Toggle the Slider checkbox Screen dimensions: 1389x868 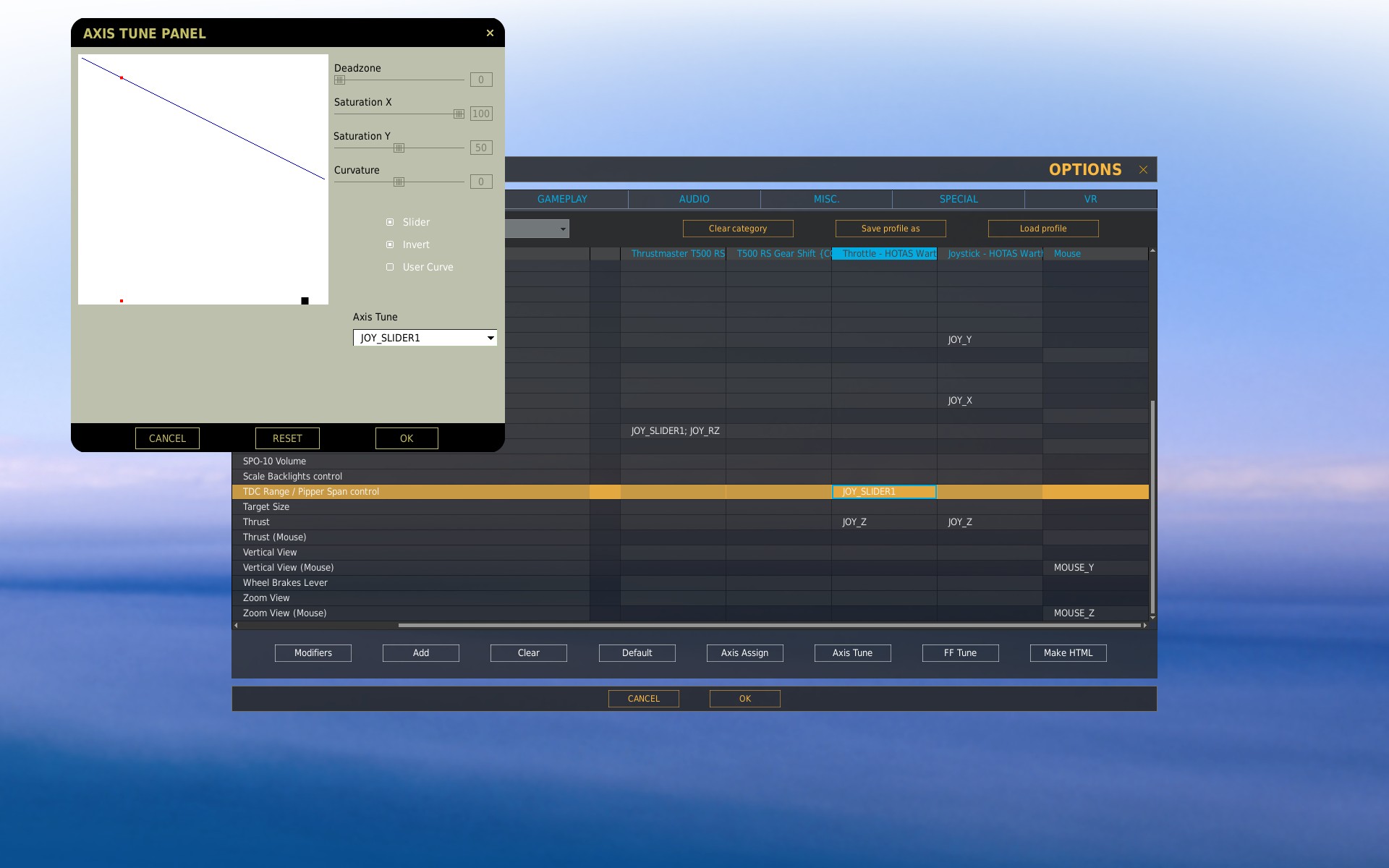click(x=390, y=222)
